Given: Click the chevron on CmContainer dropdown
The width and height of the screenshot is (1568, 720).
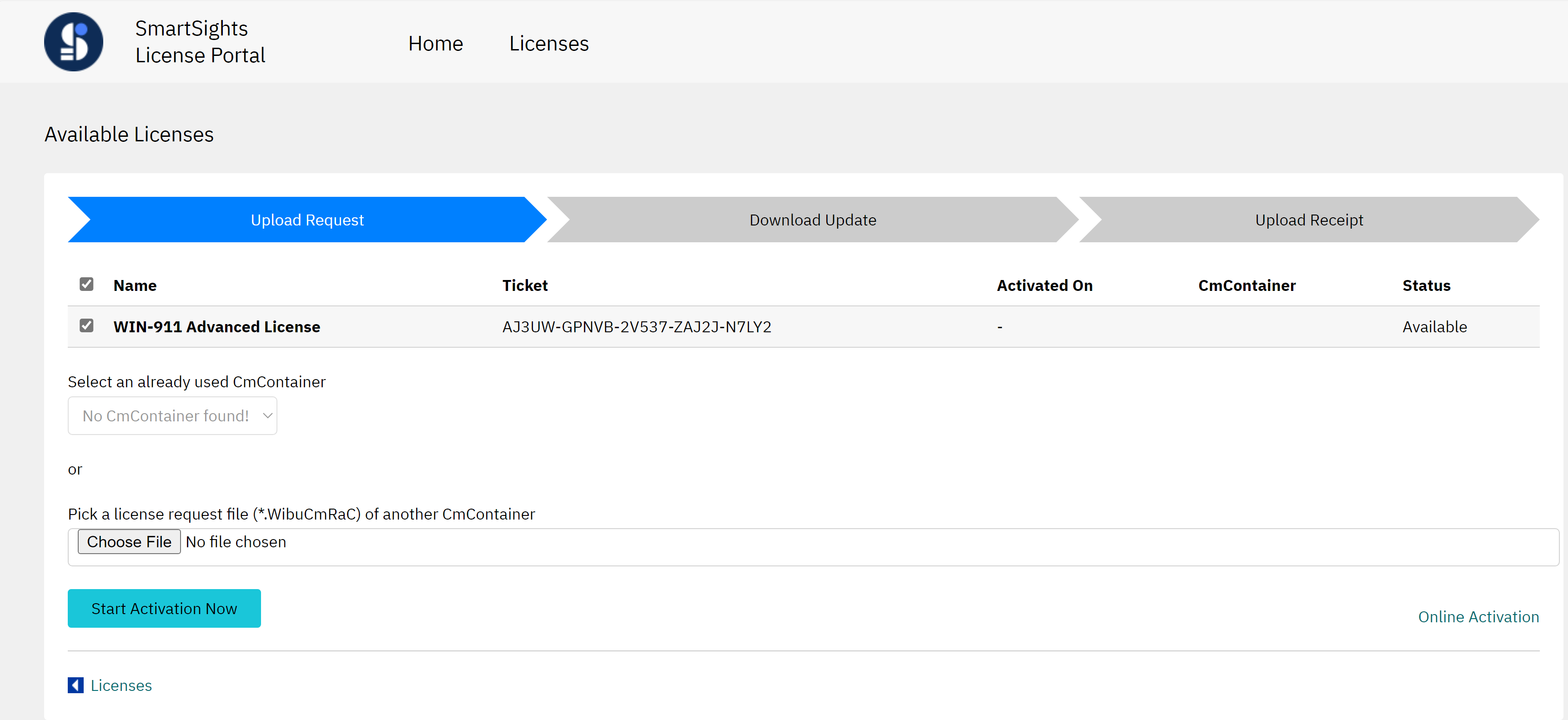Looking at the screenshot, I should pyautogui.click(x=267, y=416).
